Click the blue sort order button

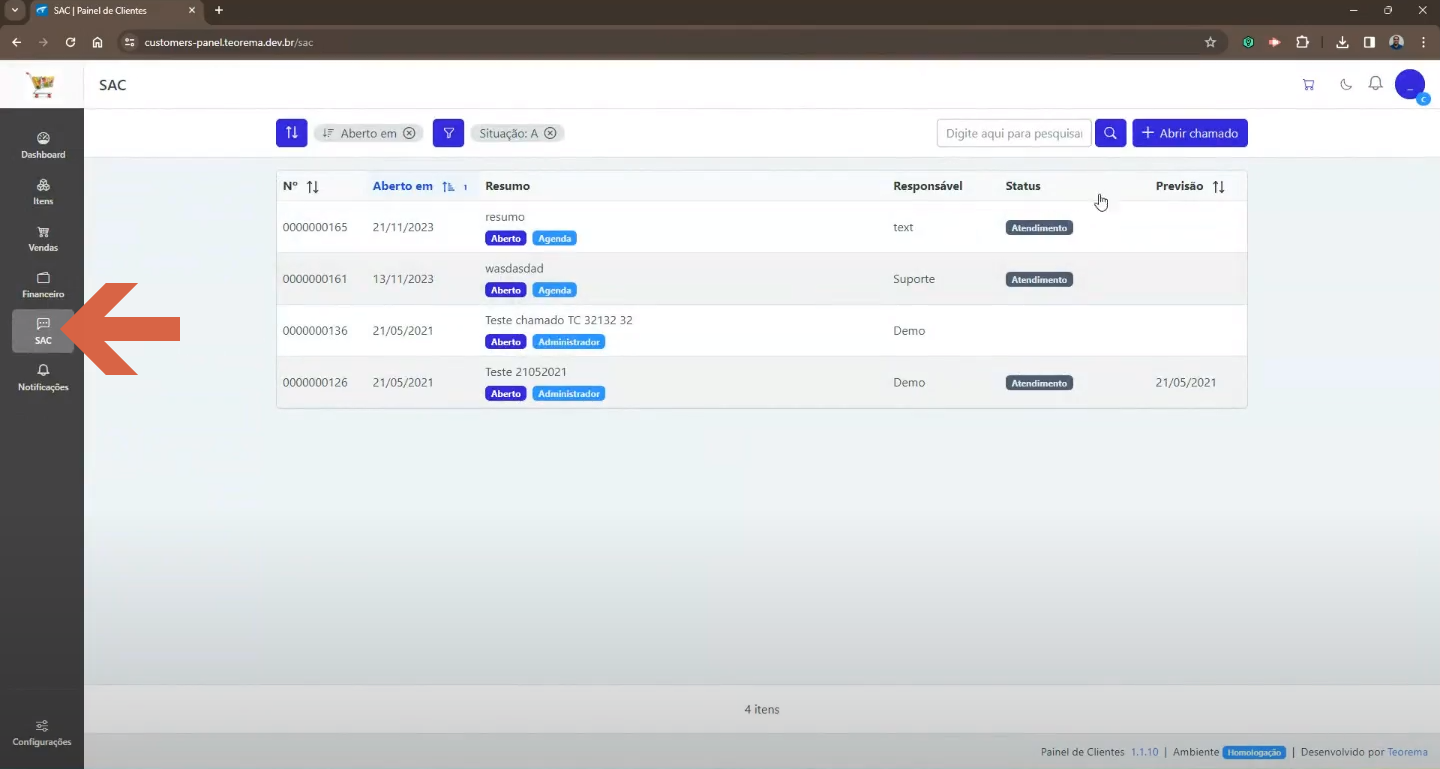click(291, 132)
